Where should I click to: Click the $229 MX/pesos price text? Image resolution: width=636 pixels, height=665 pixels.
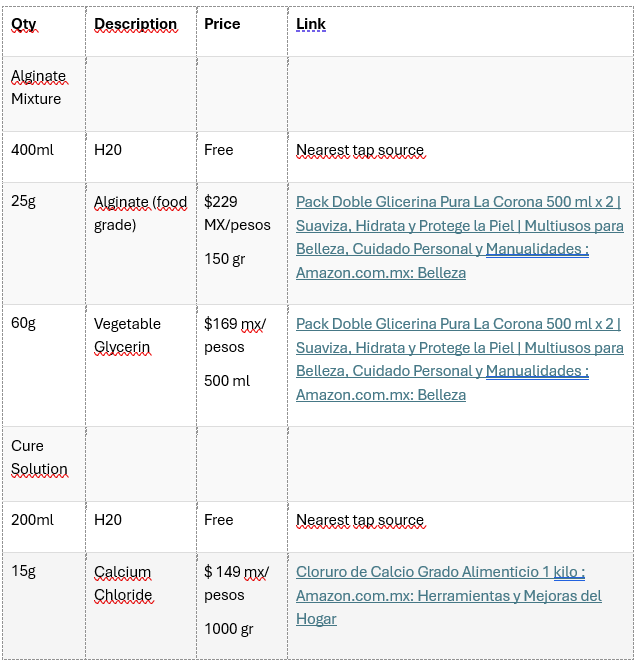click(237, 213)
